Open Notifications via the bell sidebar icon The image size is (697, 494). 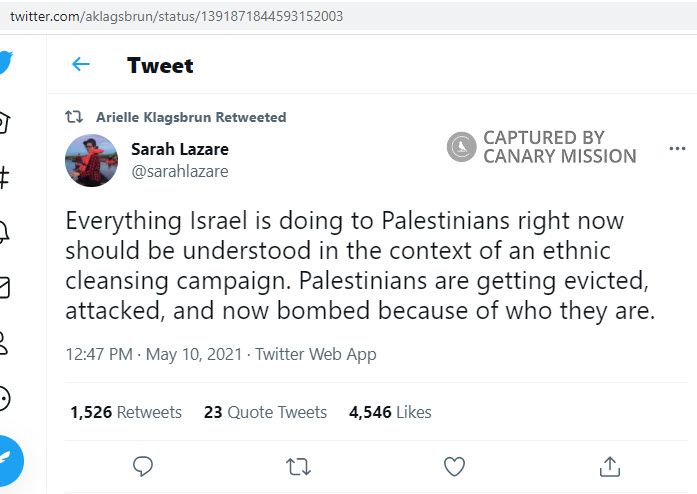click(x=4, y=233)
